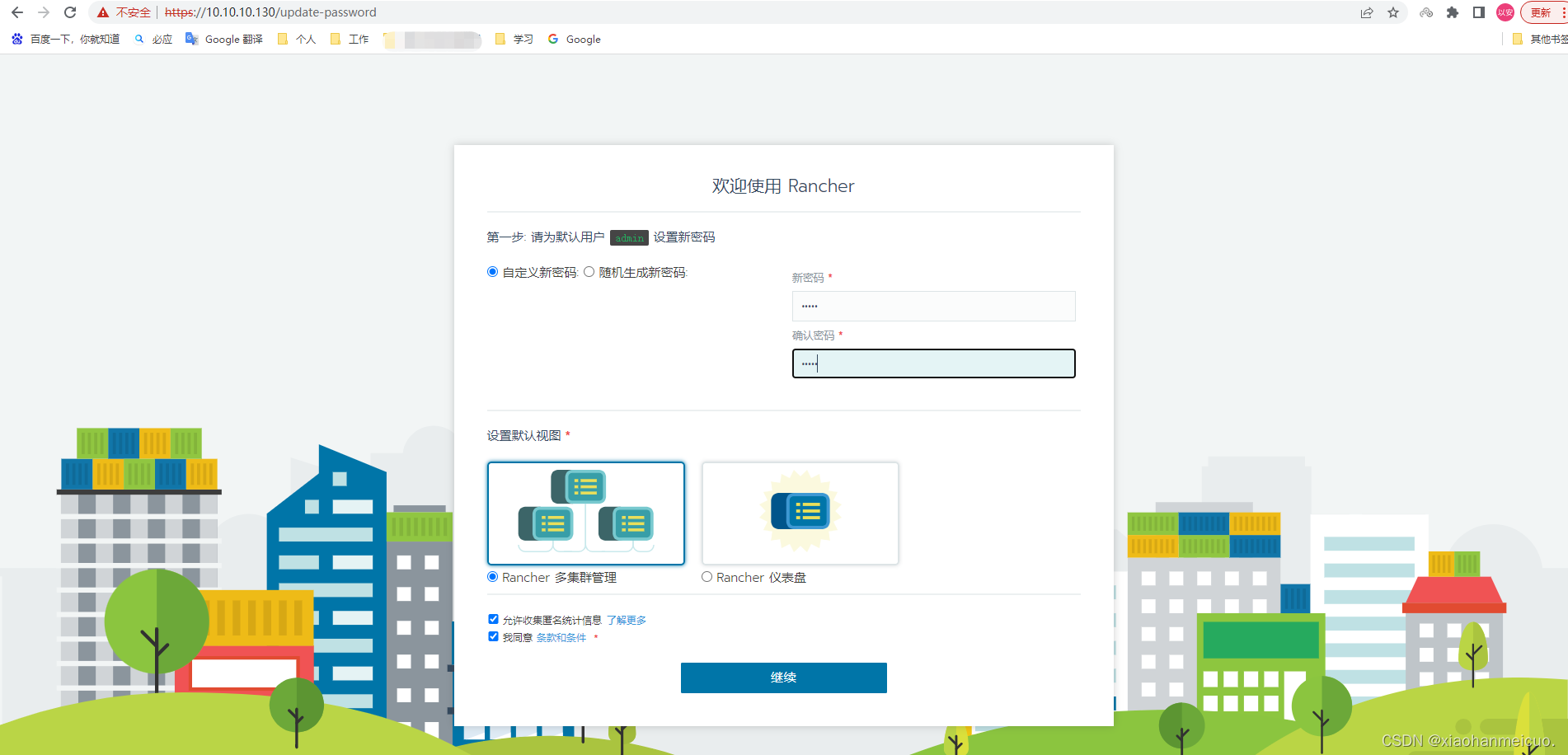Viewport: 1568px width, 755px height.
Task: Toggle 允许收集匿名统计信息 checkbox
Action: 493,619
